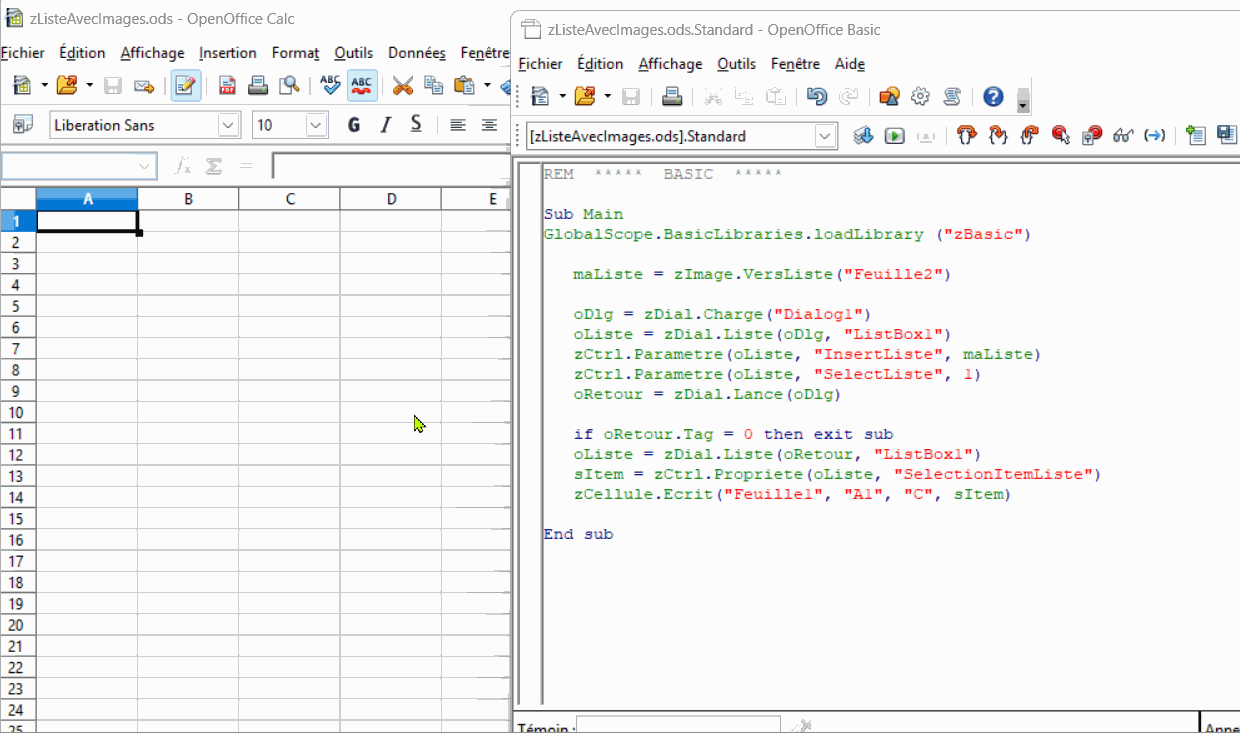
Task: Toggle Edit File mode in Calc toolbar
Action: (x=185, y=86)
